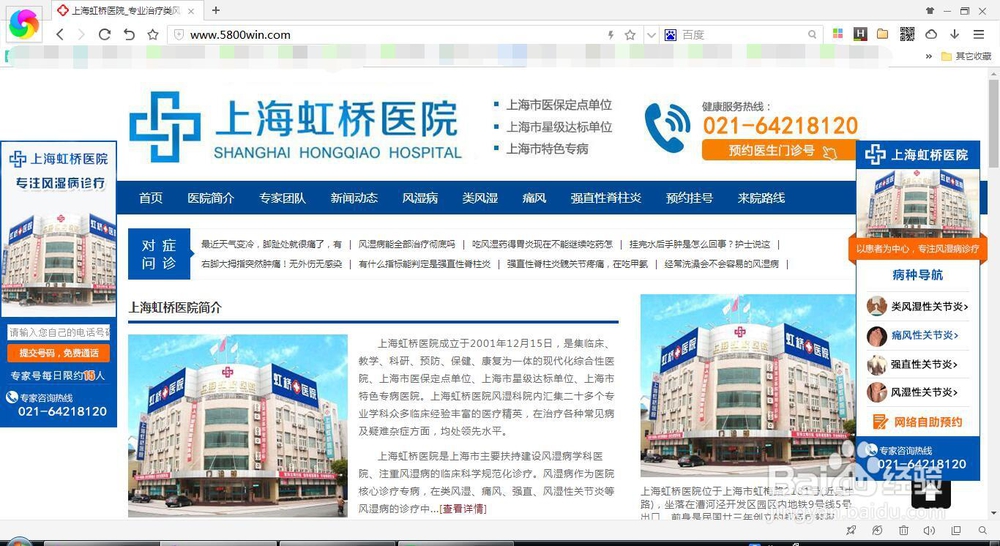1000x546 pixels.
Task: Open 来院路线 in the navigation bar
Action: (761, 198)
